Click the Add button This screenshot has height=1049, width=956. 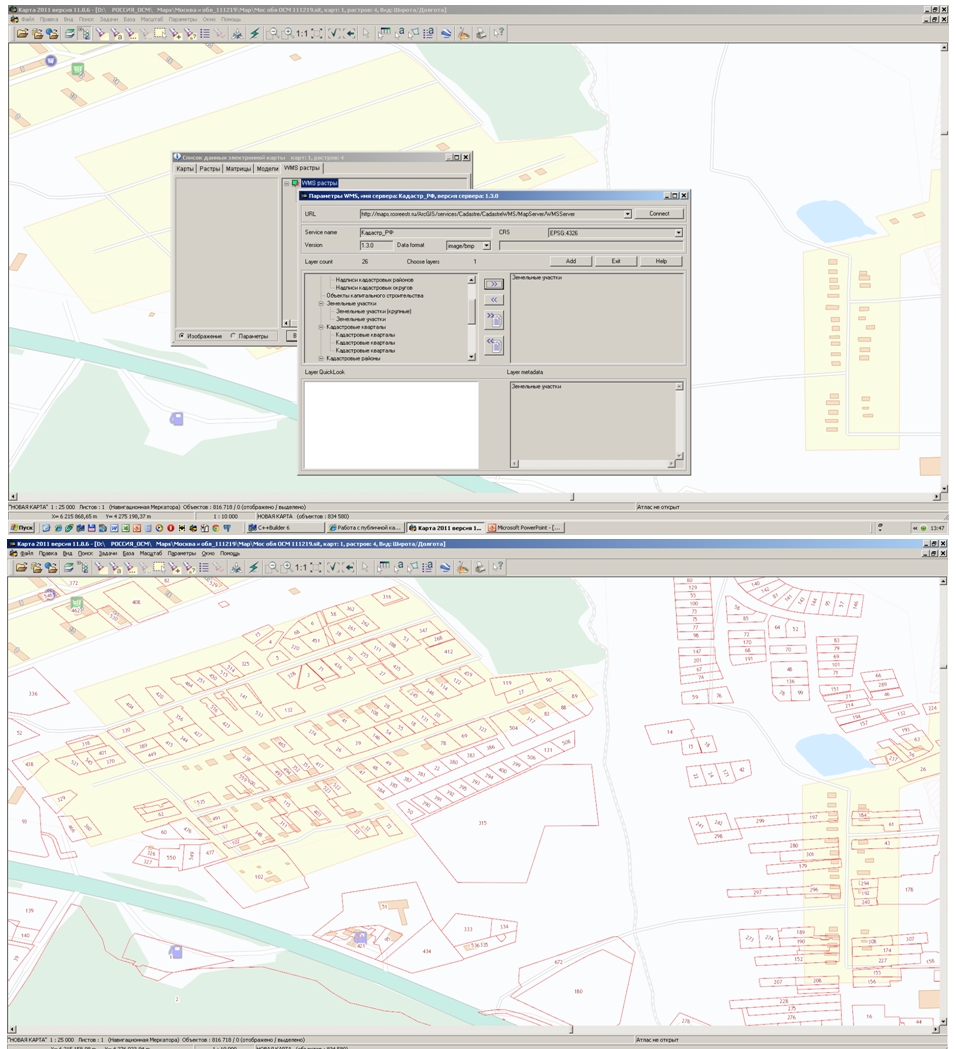[x=571, y=261]
